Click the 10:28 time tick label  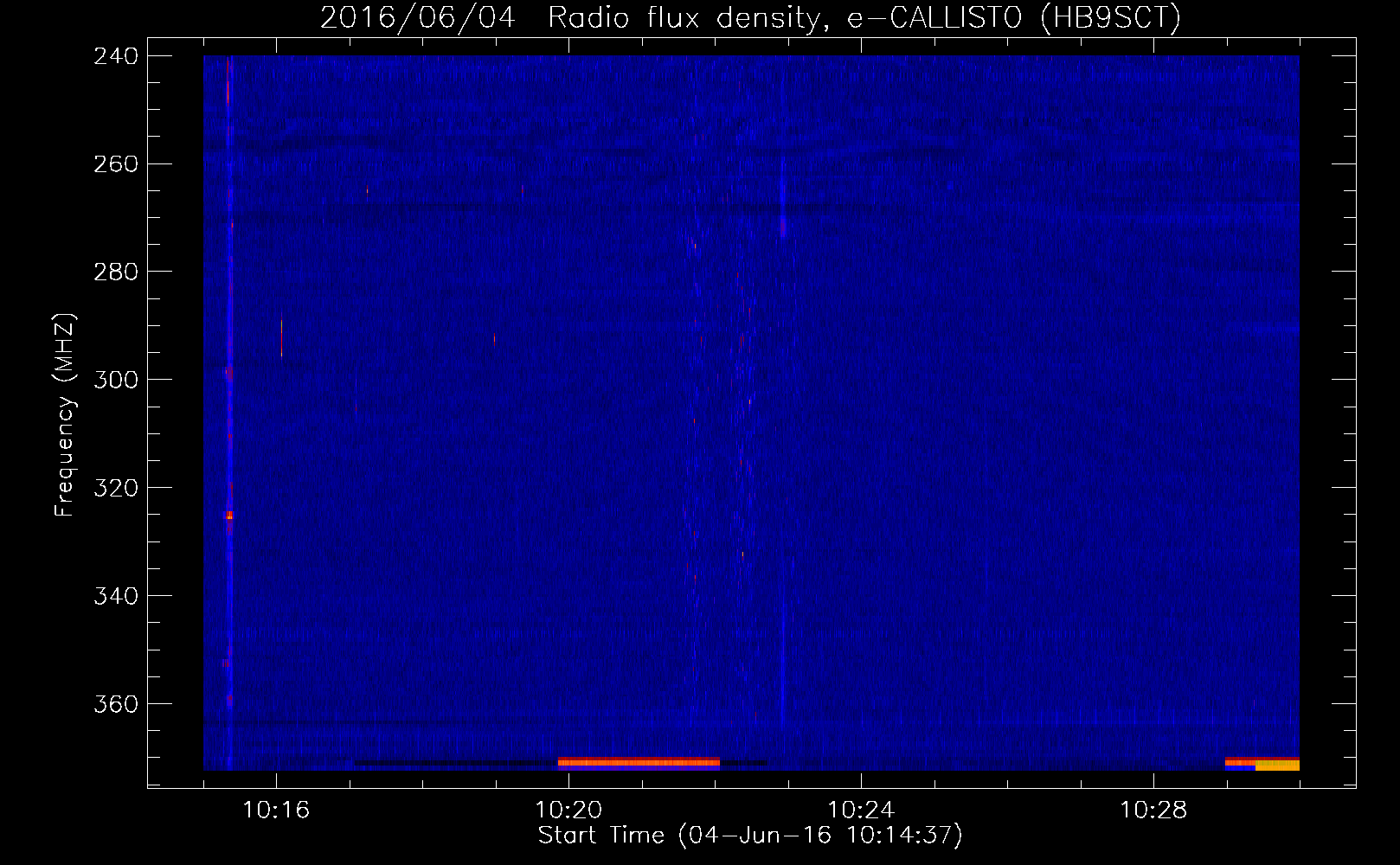[1153, 811]
